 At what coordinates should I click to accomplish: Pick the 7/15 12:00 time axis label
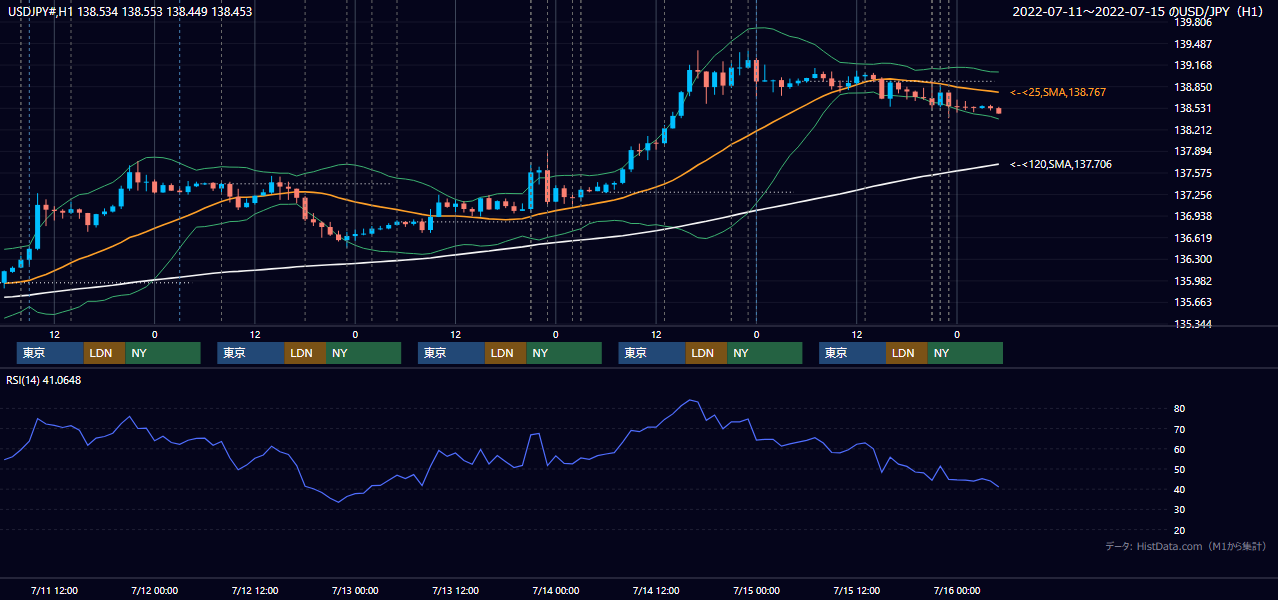pyautogui.click(x=857, y=590)
